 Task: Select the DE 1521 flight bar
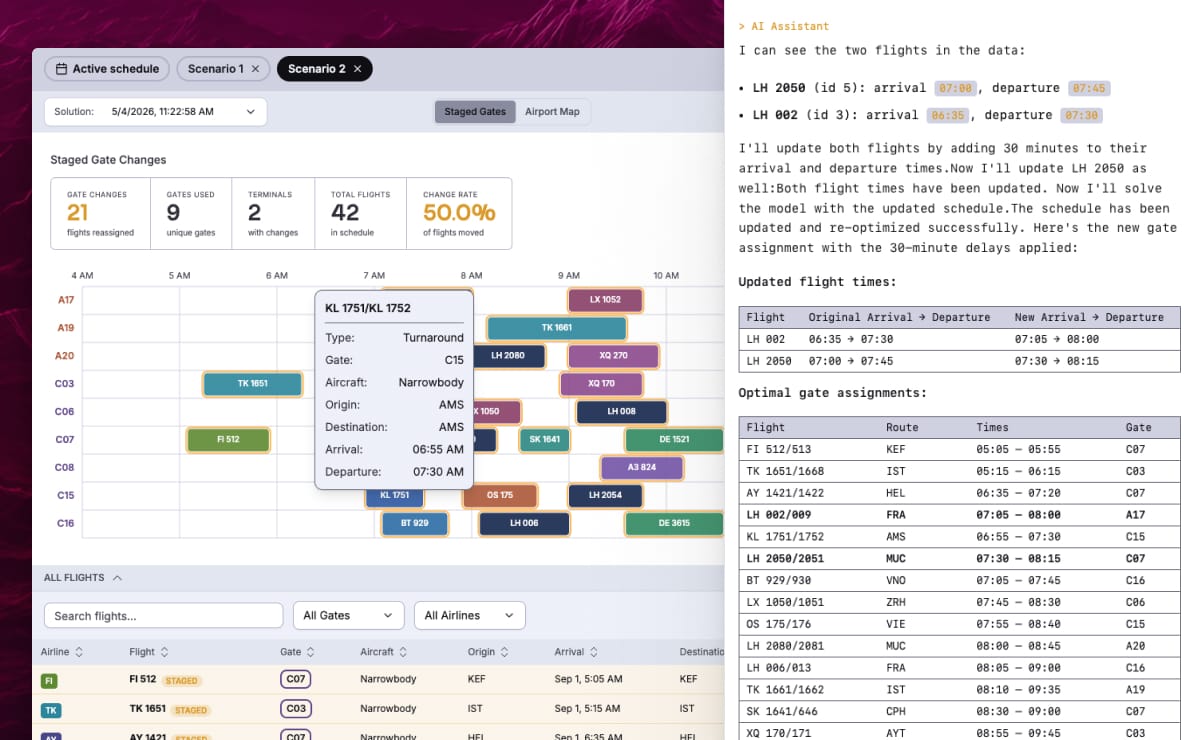point(674,439)
